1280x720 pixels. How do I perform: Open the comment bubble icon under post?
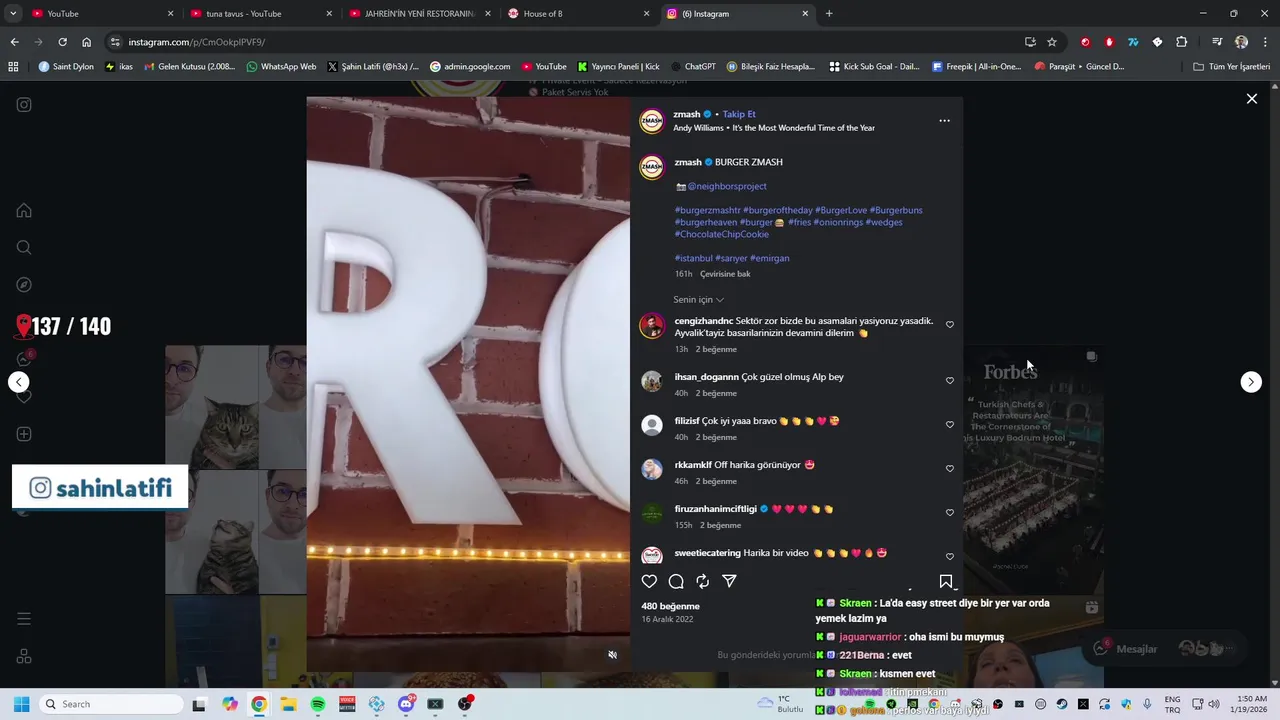pos(676,582)
